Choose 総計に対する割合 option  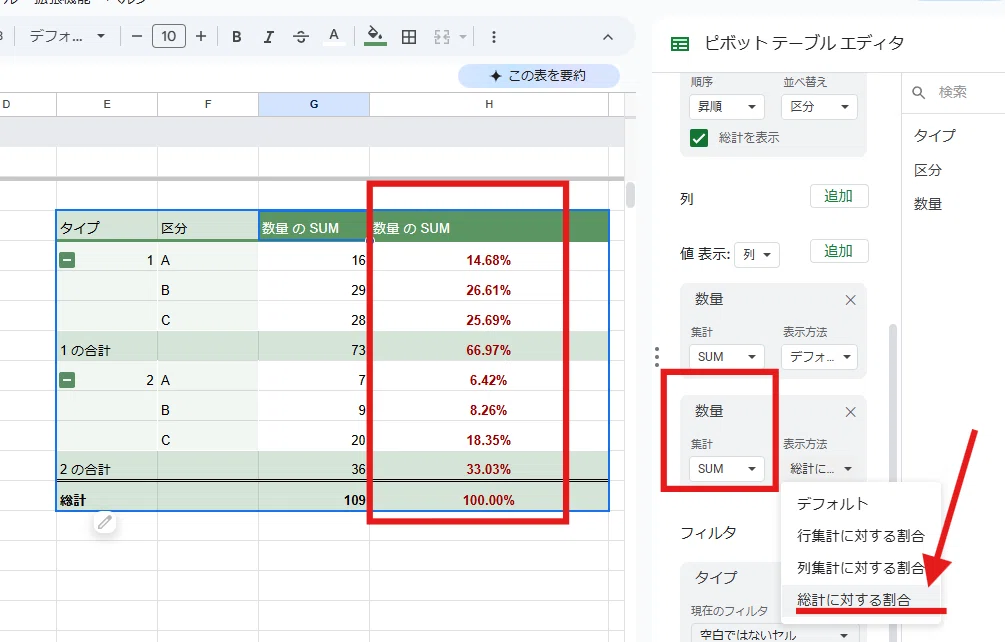pos(861,600)
